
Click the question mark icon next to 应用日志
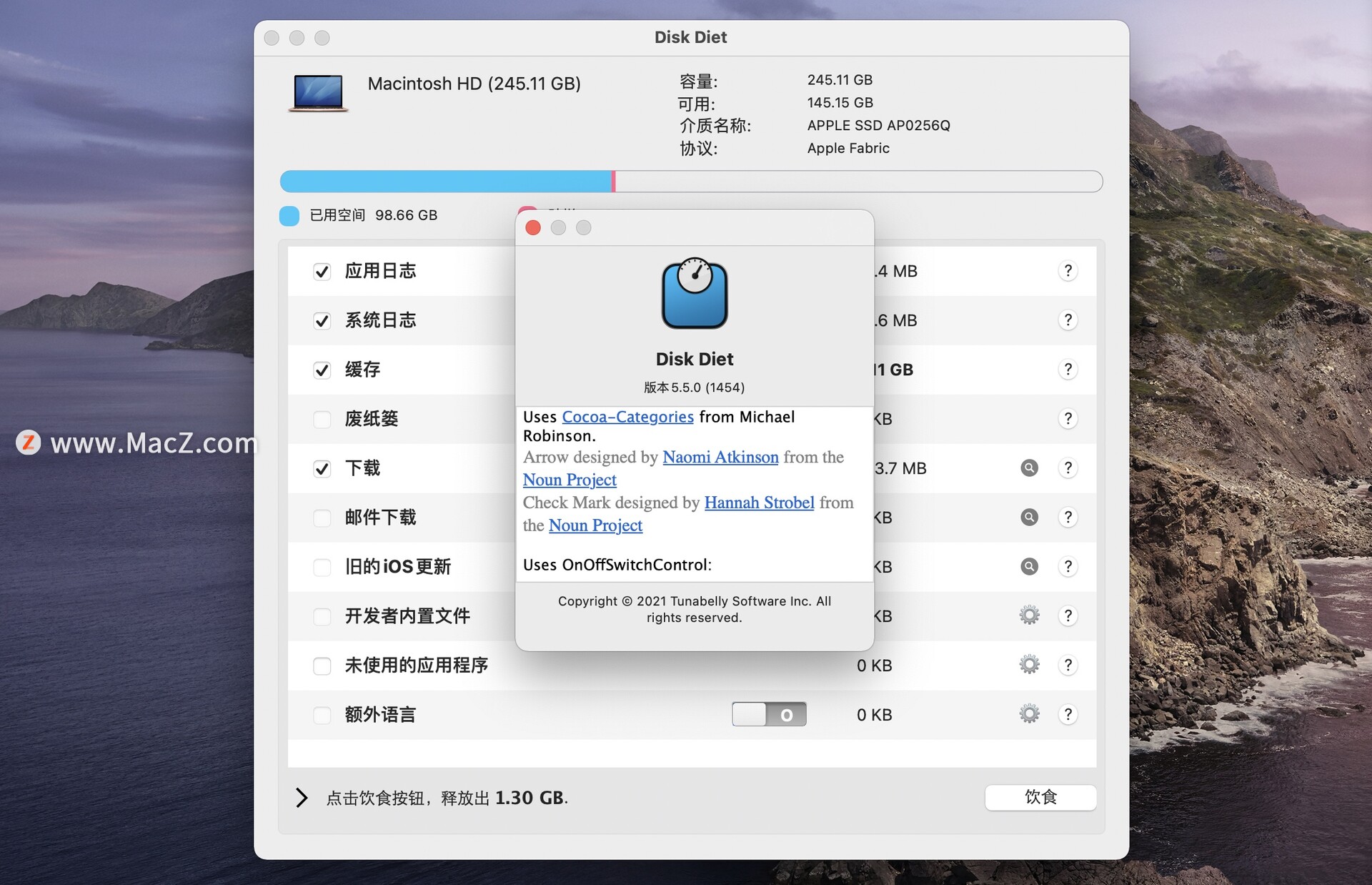(x=1066, y=270)
